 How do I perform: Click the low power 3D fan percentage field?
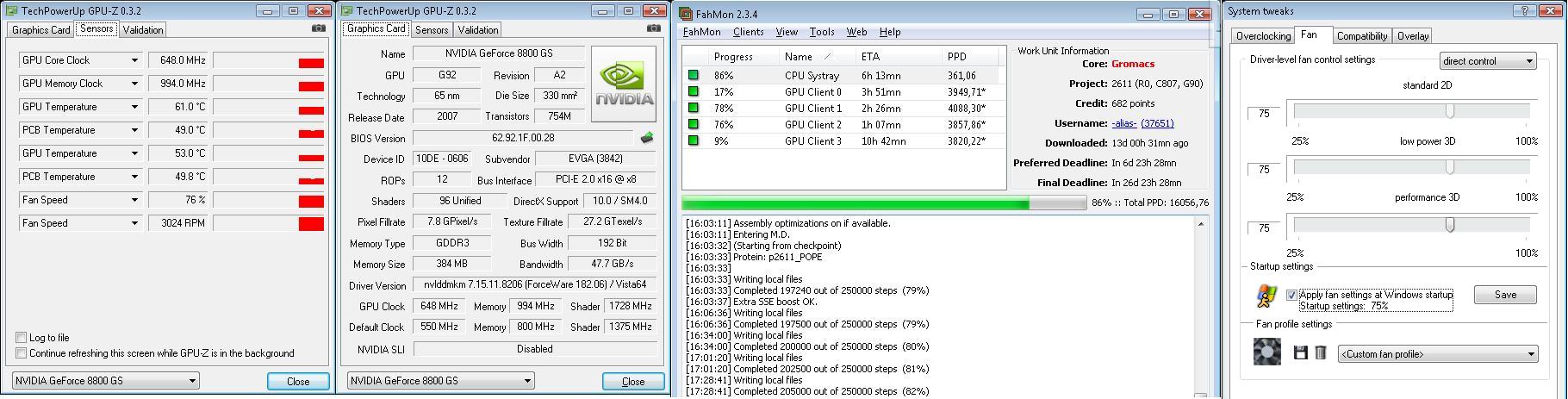coord(1264,170)
